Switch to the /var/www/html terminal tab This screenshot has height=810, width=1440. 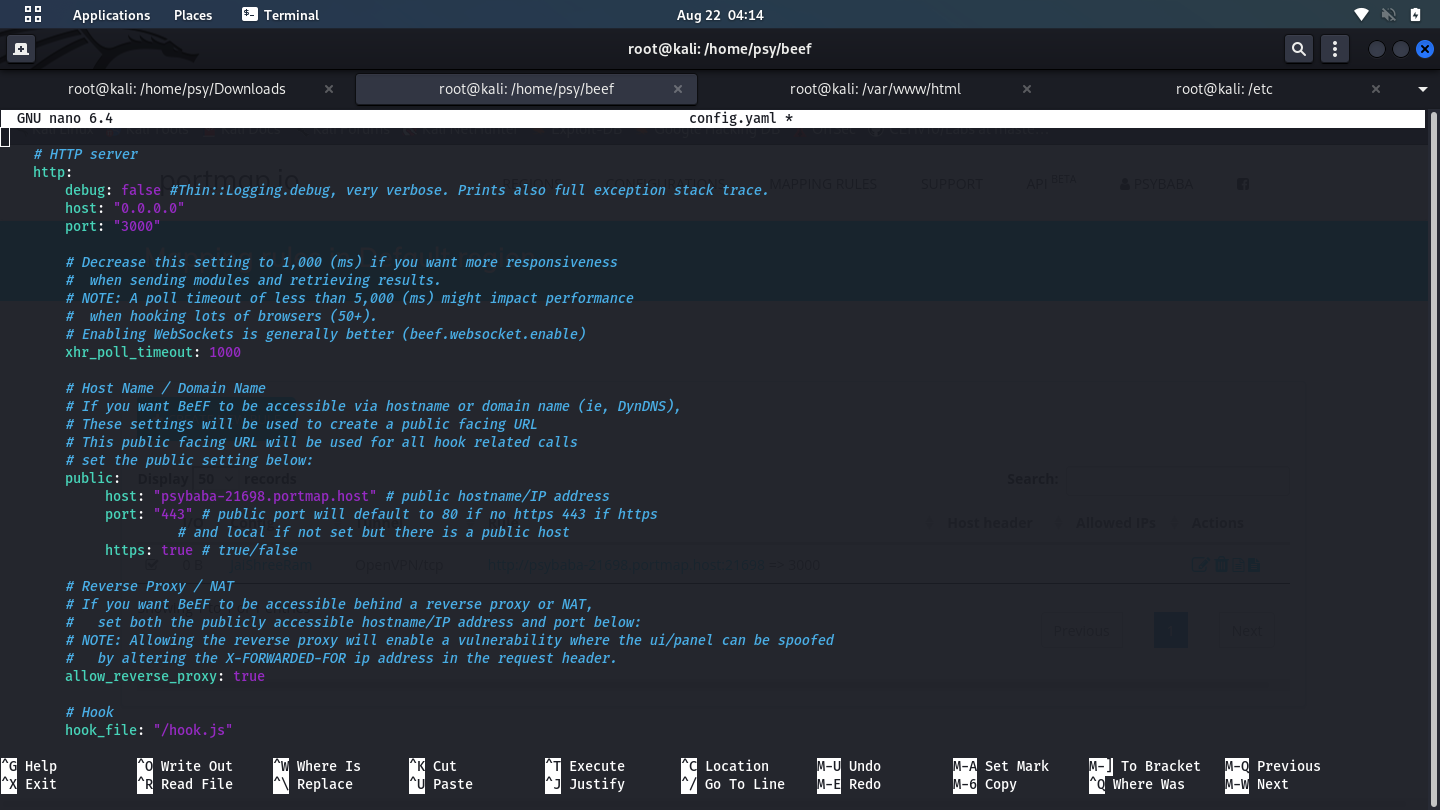click(x=875, y=88)
